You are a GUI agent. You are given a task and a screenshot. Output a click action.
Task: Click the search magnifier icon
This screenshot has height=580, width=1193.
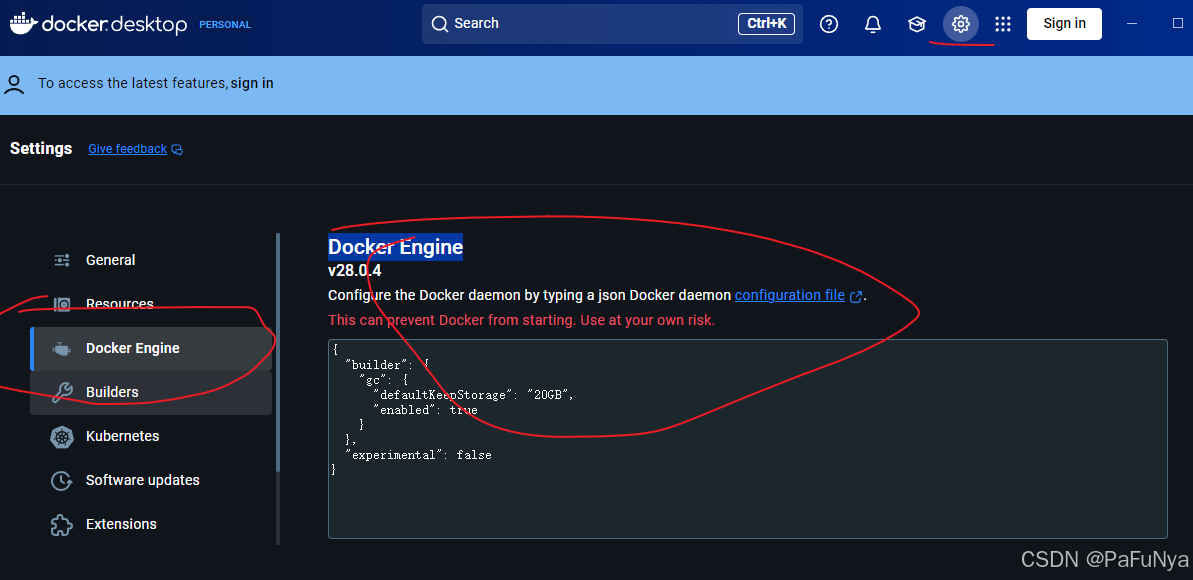tap(440, 24)
